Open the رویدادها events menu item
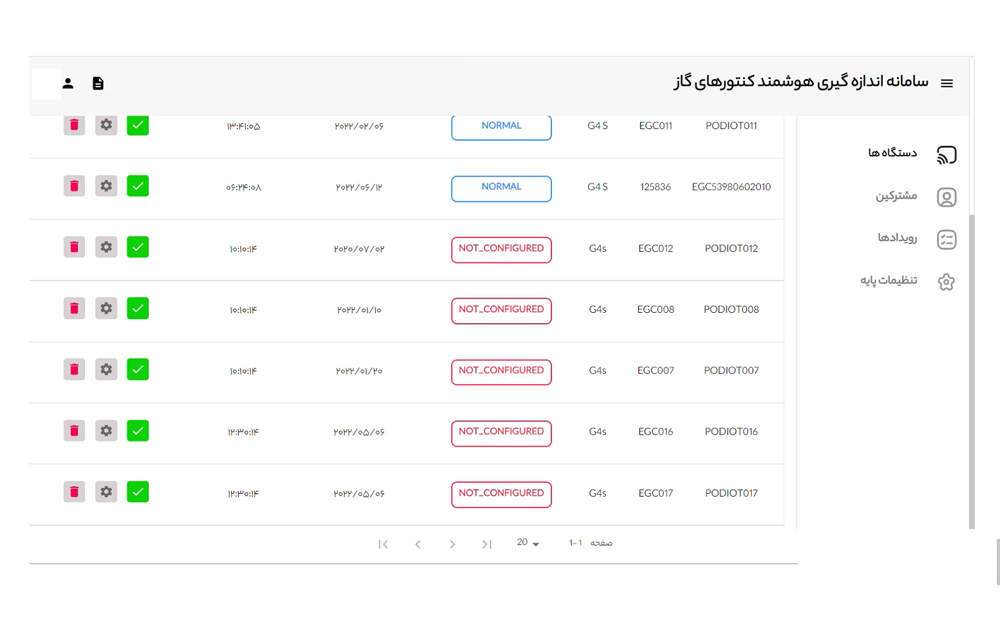 tap(897, 238)
